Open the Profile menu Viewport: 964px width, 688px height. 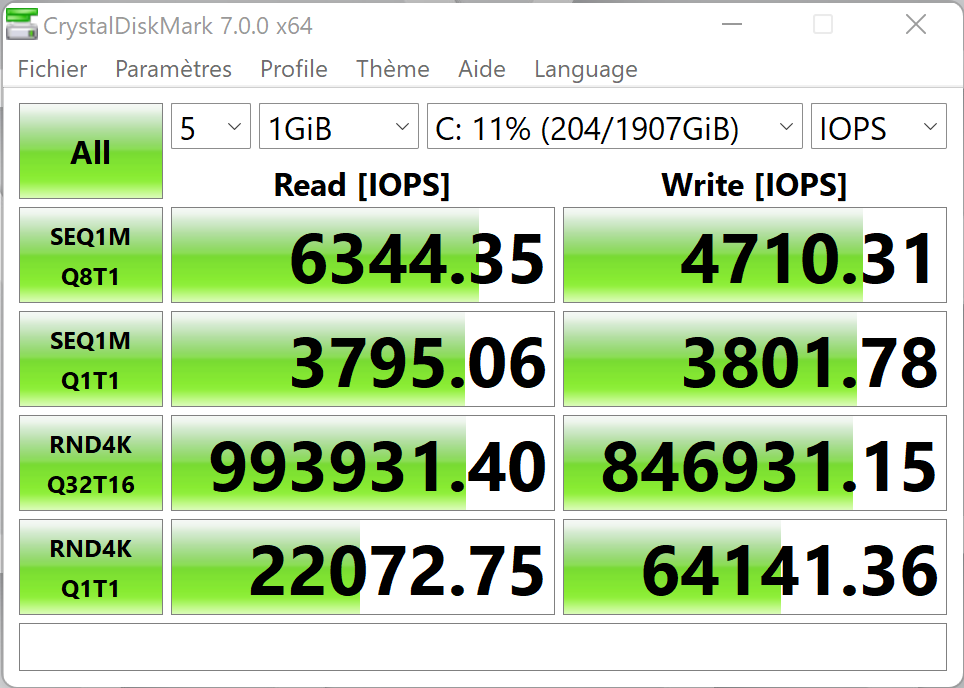pos(294,69)
